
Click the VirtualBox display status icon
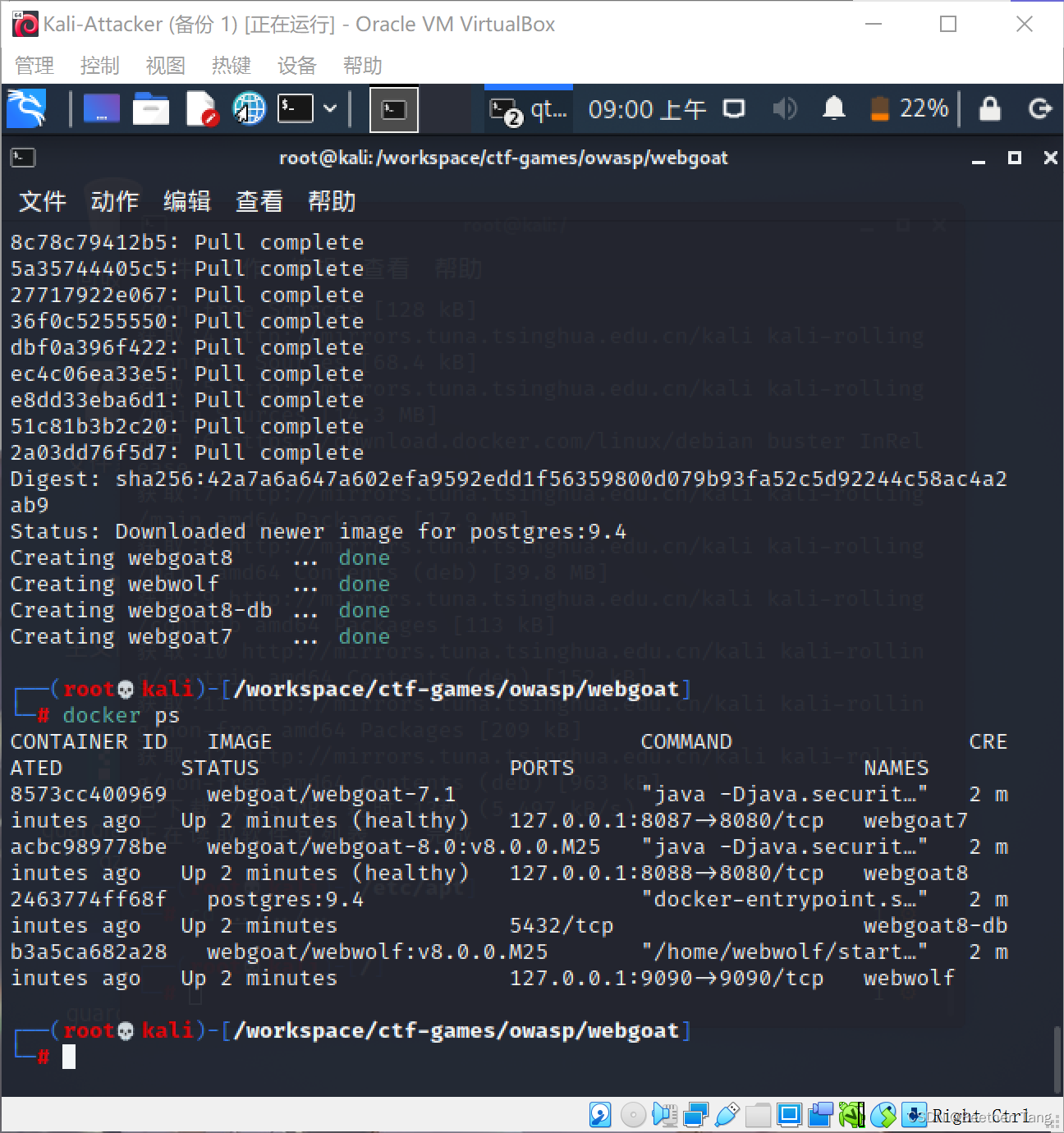789,1115
